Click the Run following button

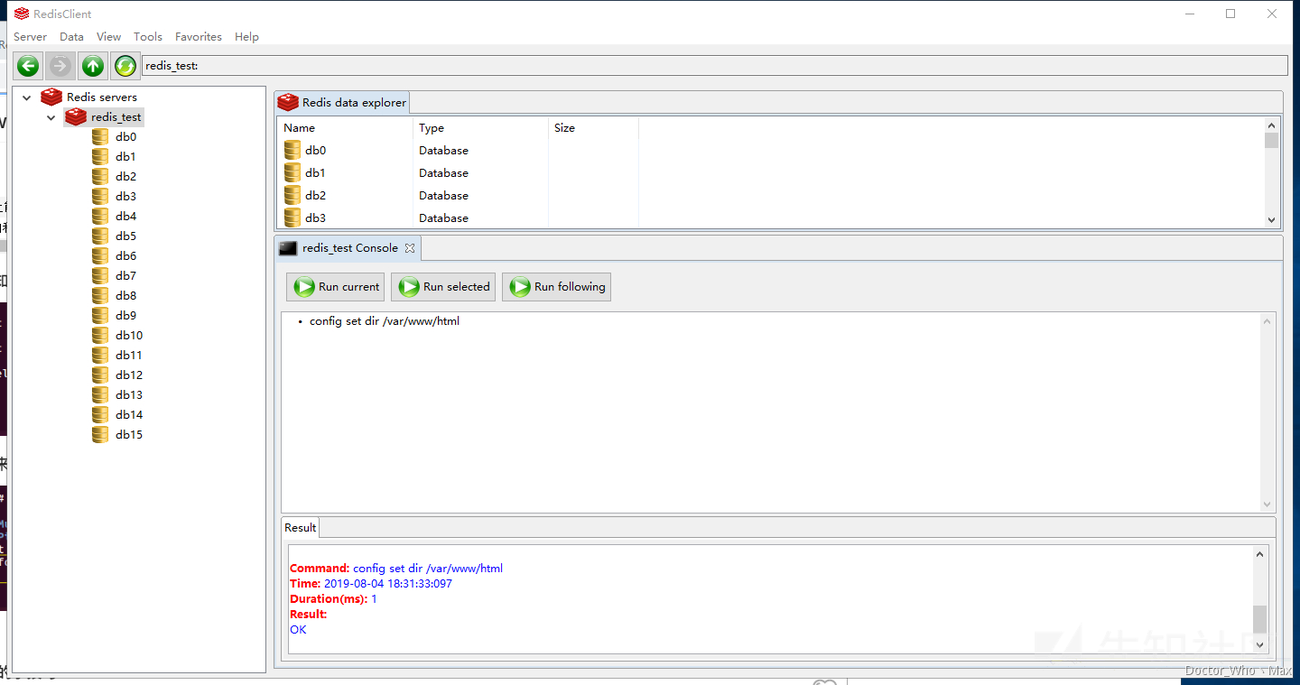(556, 287)
